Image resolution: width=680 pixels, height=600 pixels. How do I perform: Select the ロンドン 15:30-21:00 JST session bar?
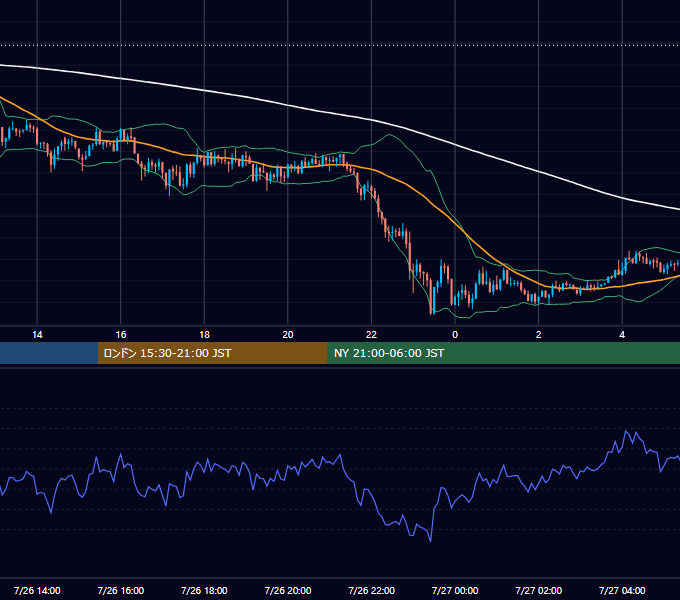pos(212,353)
